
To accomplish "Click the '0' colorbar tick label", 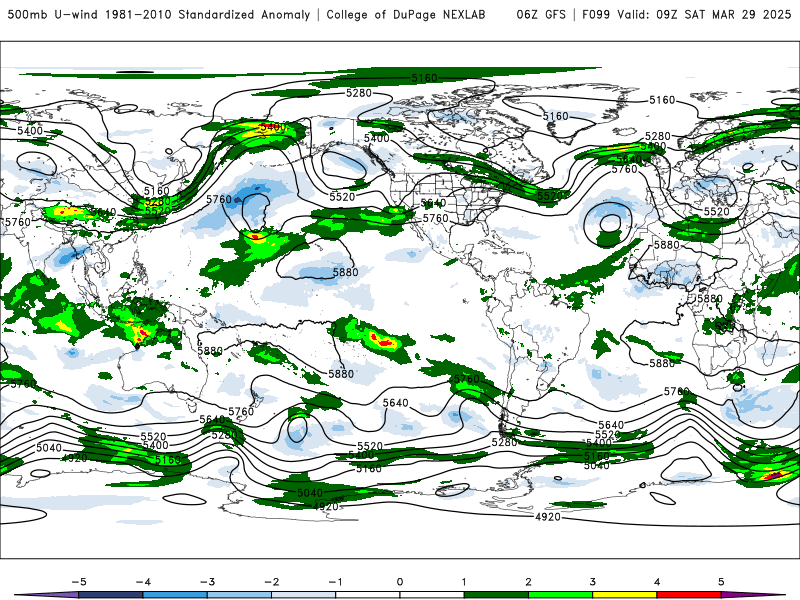I will 400,582.
